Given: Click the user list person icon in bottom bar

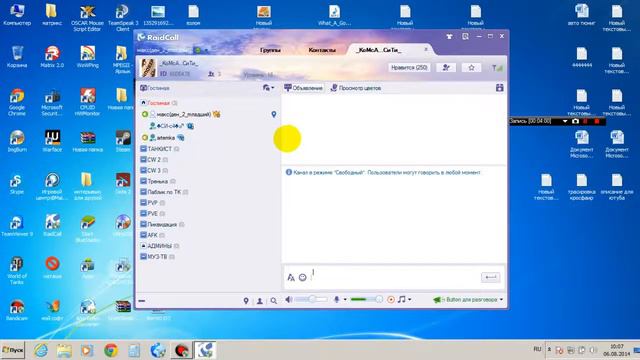Looking at the screenshot, I should [260, 301].
